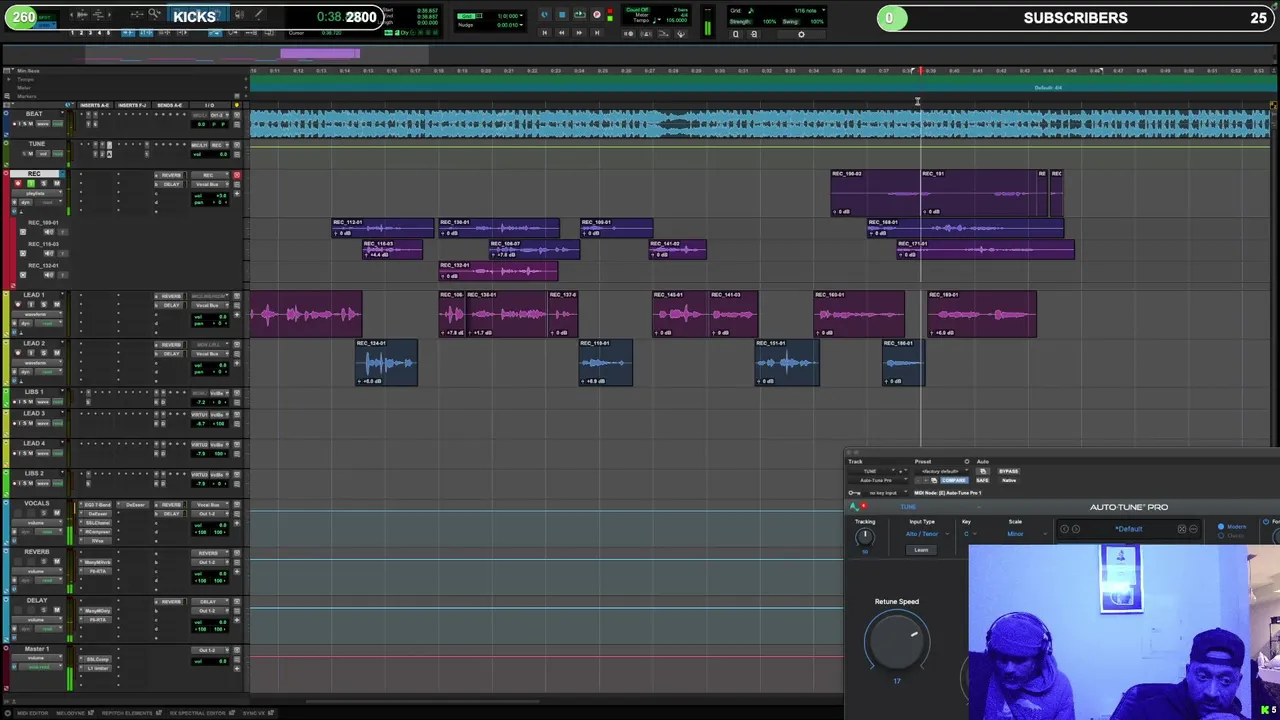This screenshot has width=1280, height=720.
Task: Click the Go to End transport button
Action: (x=596, y=32)
